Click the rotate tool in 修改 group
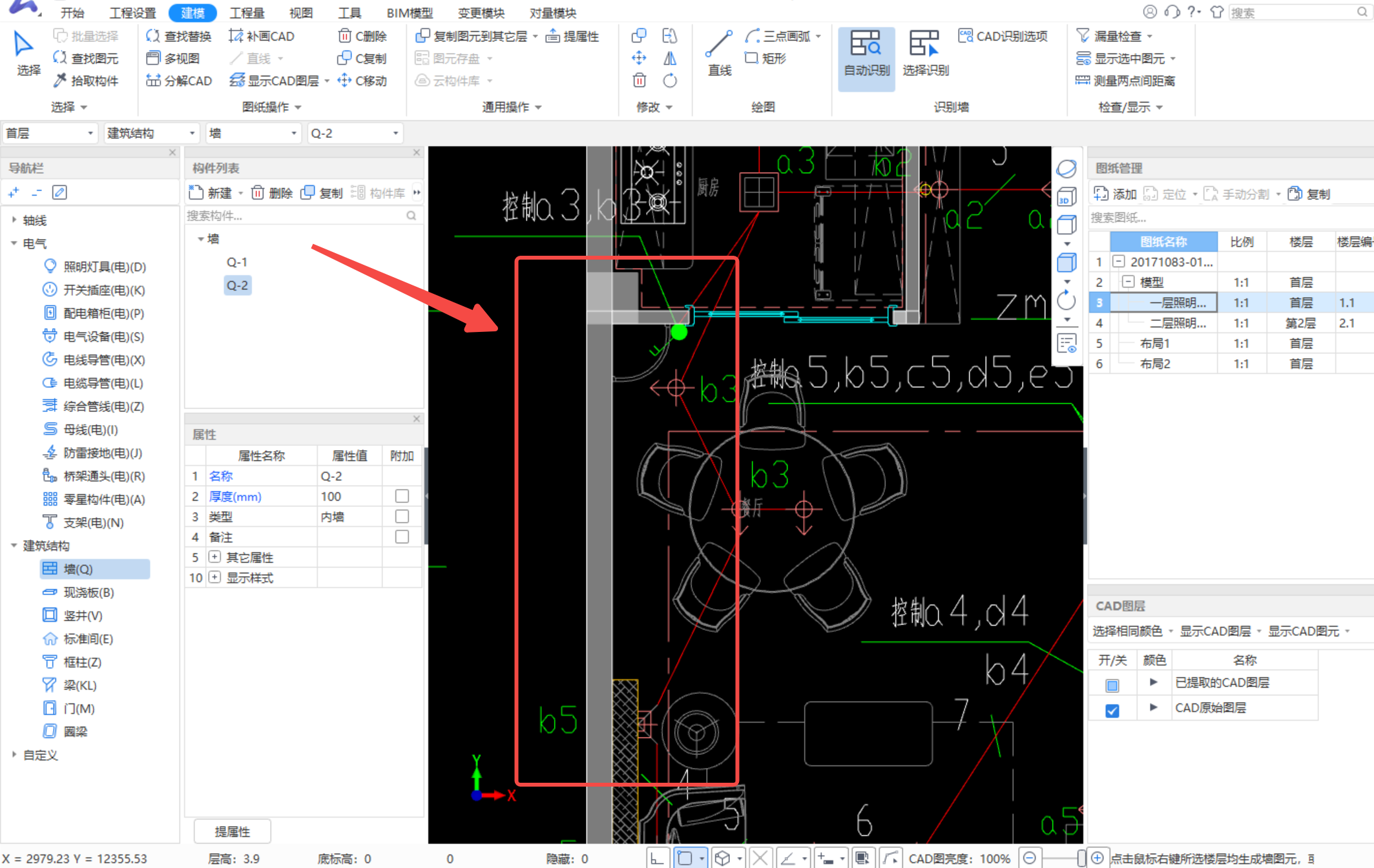The width and height of the screenshot is (1374, 868). (x=670, y=81)
